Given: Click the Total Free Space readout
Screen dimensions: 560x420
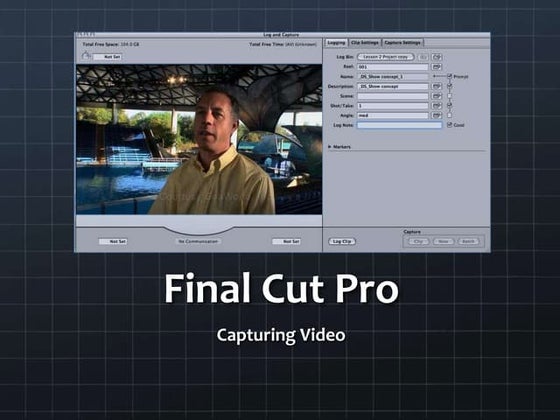Looking at the screenshot, I should [111, 44].
